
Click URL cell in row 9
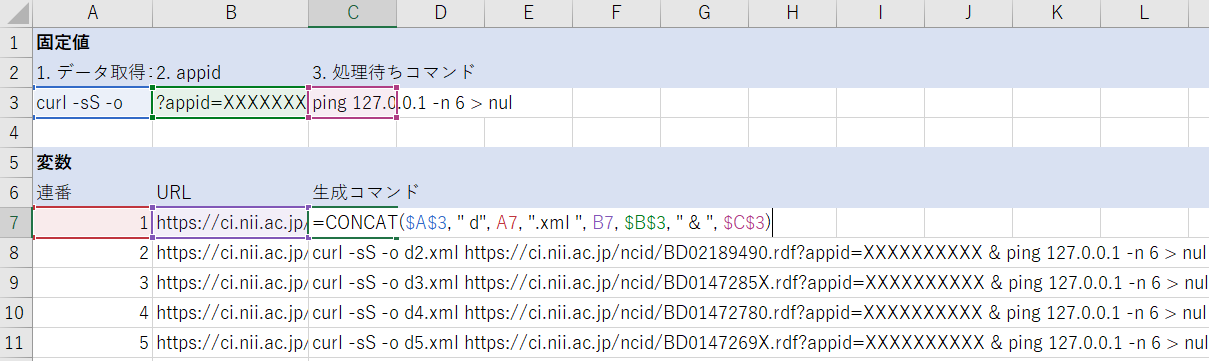(231, 283)
